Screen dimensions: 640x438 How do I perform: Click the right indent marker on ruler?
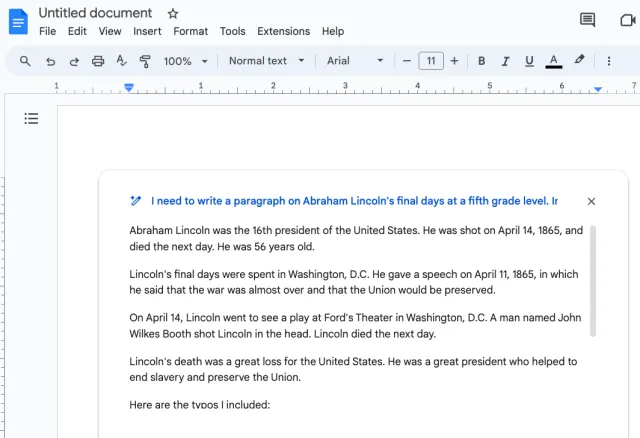coord(598,89)
